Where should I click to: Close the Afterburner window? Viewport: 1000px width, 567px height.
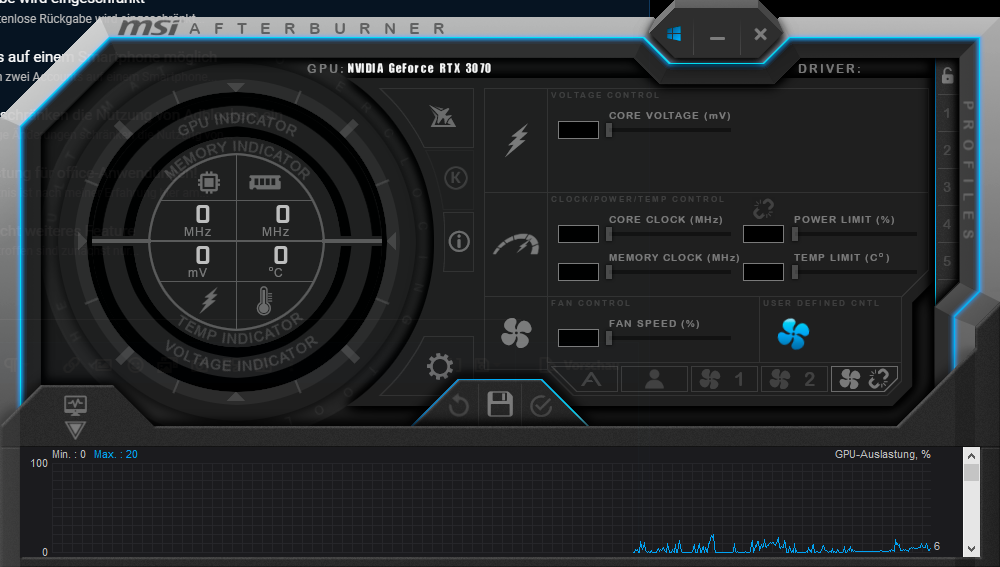tap(760, 34)
